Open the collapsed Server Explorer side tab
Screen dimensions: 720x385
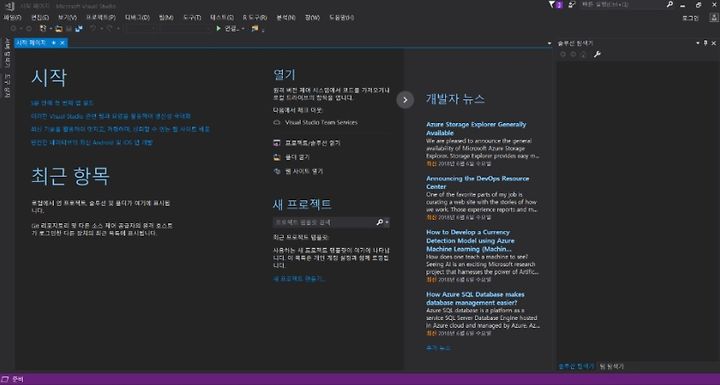[7, 53]
